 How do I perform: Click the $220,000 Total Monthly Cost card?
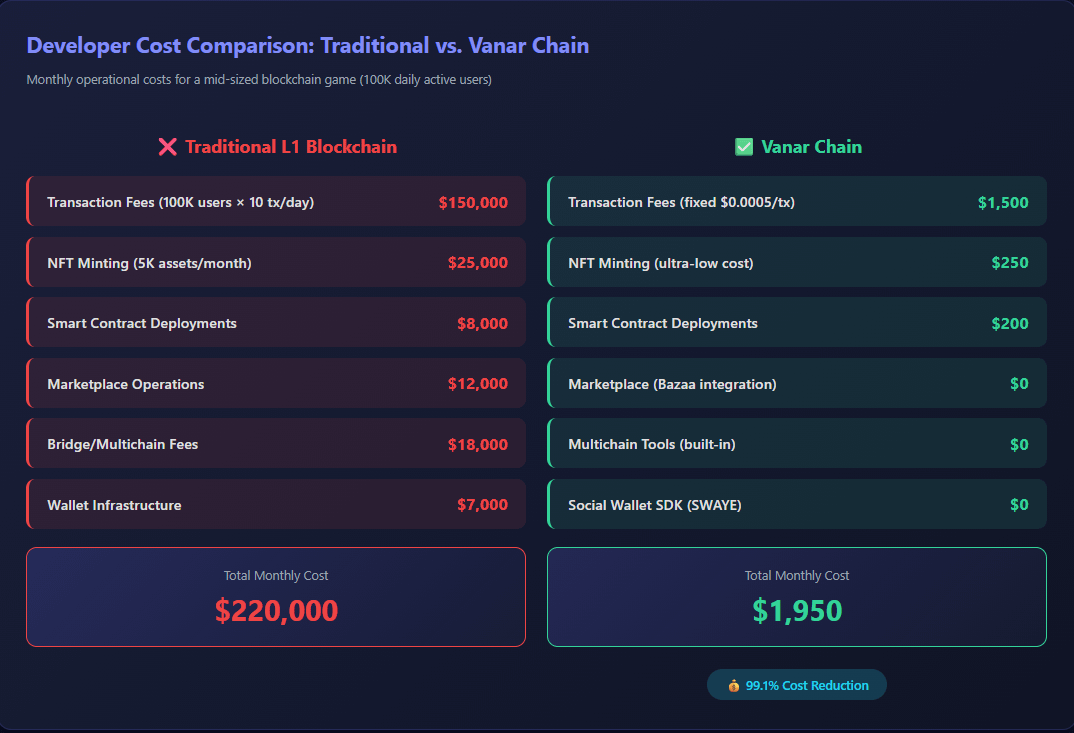(276, 597)
